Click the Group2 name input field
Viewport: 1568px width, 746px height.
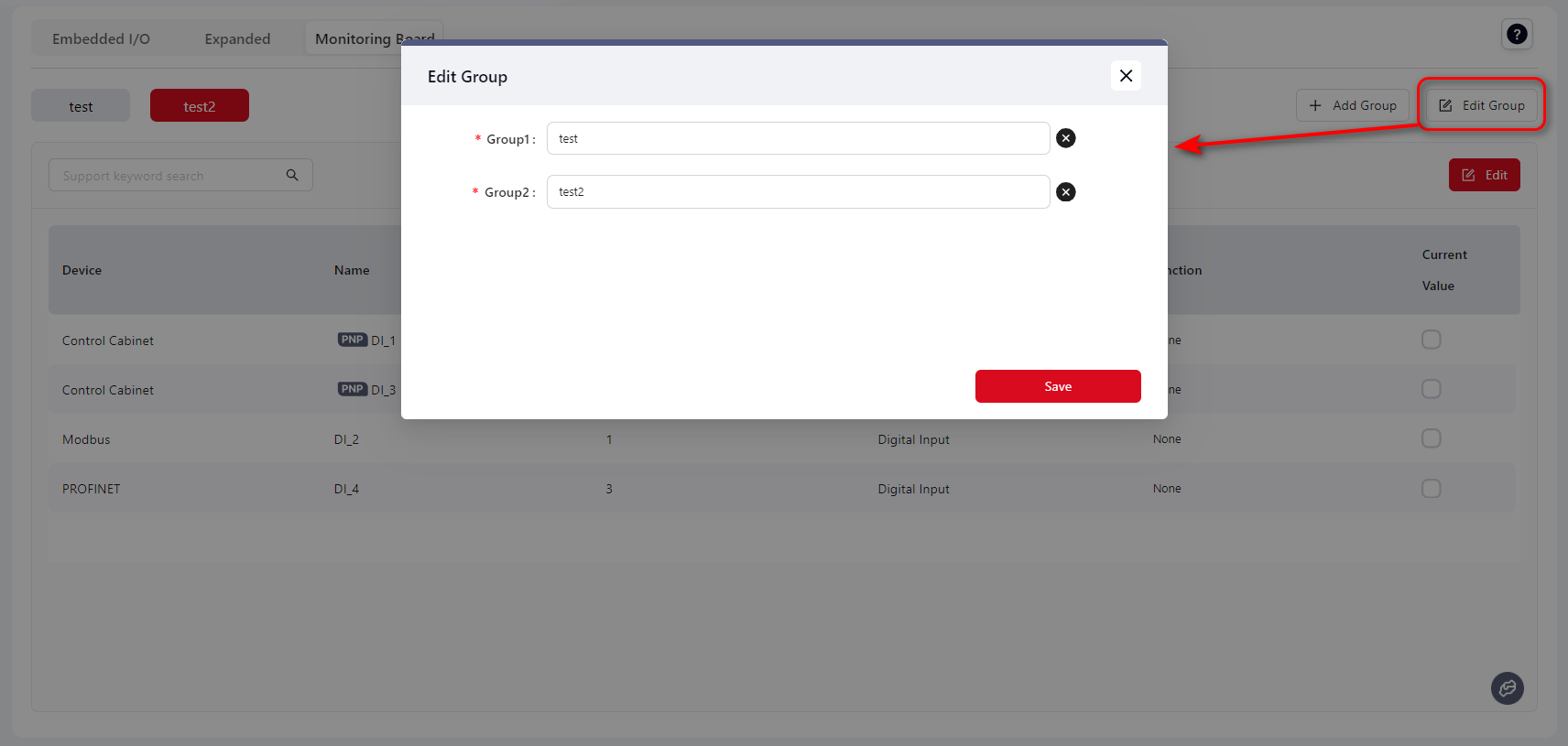[x=797, y=192]
